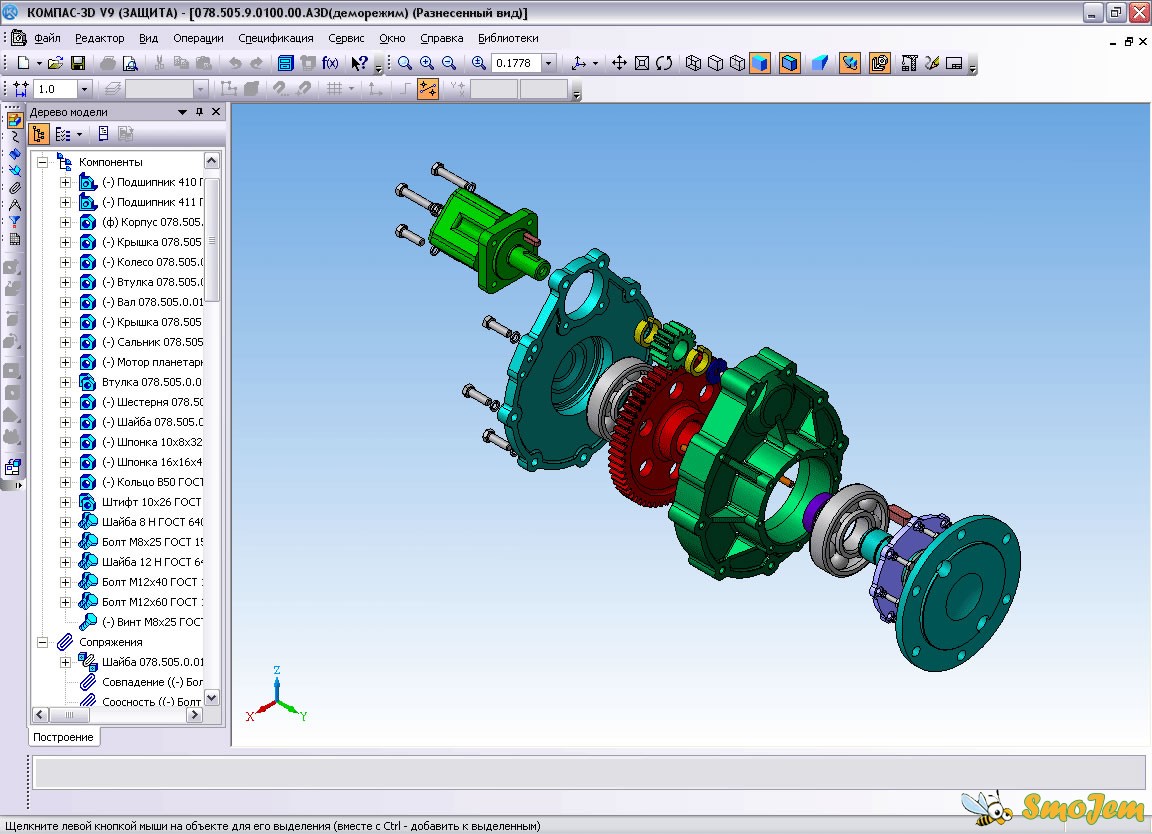The width and height of the screenshot is (1152, 834).
Task: Toggle shaded-with-edges display mode
Action: tap(790, 63)
